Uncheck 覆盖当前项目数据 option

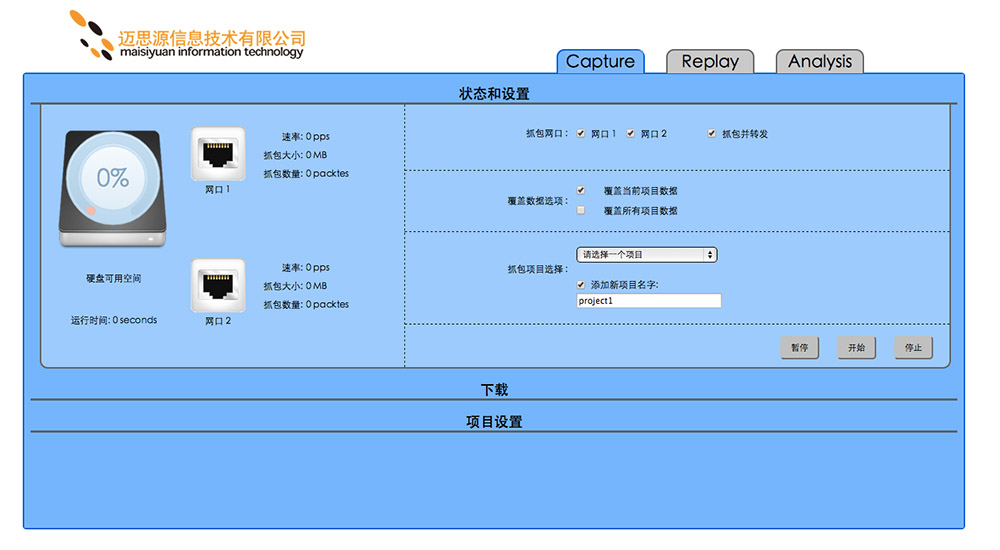(x=581, y=190)
